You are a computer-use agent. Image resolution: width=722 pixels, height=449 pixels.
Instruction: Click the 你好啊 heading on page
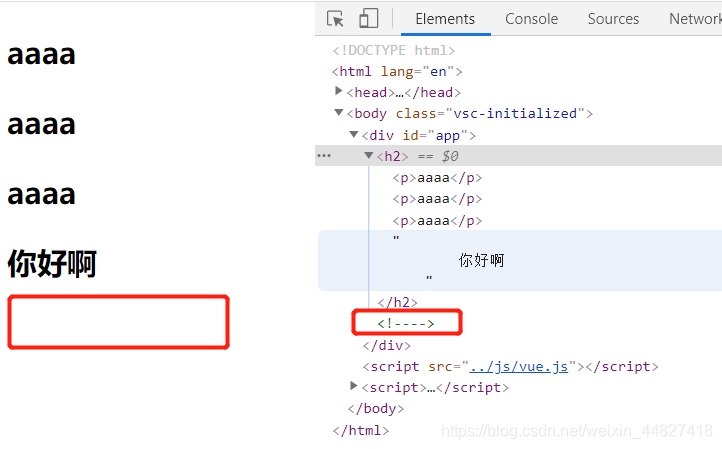(x=52, y=263)
